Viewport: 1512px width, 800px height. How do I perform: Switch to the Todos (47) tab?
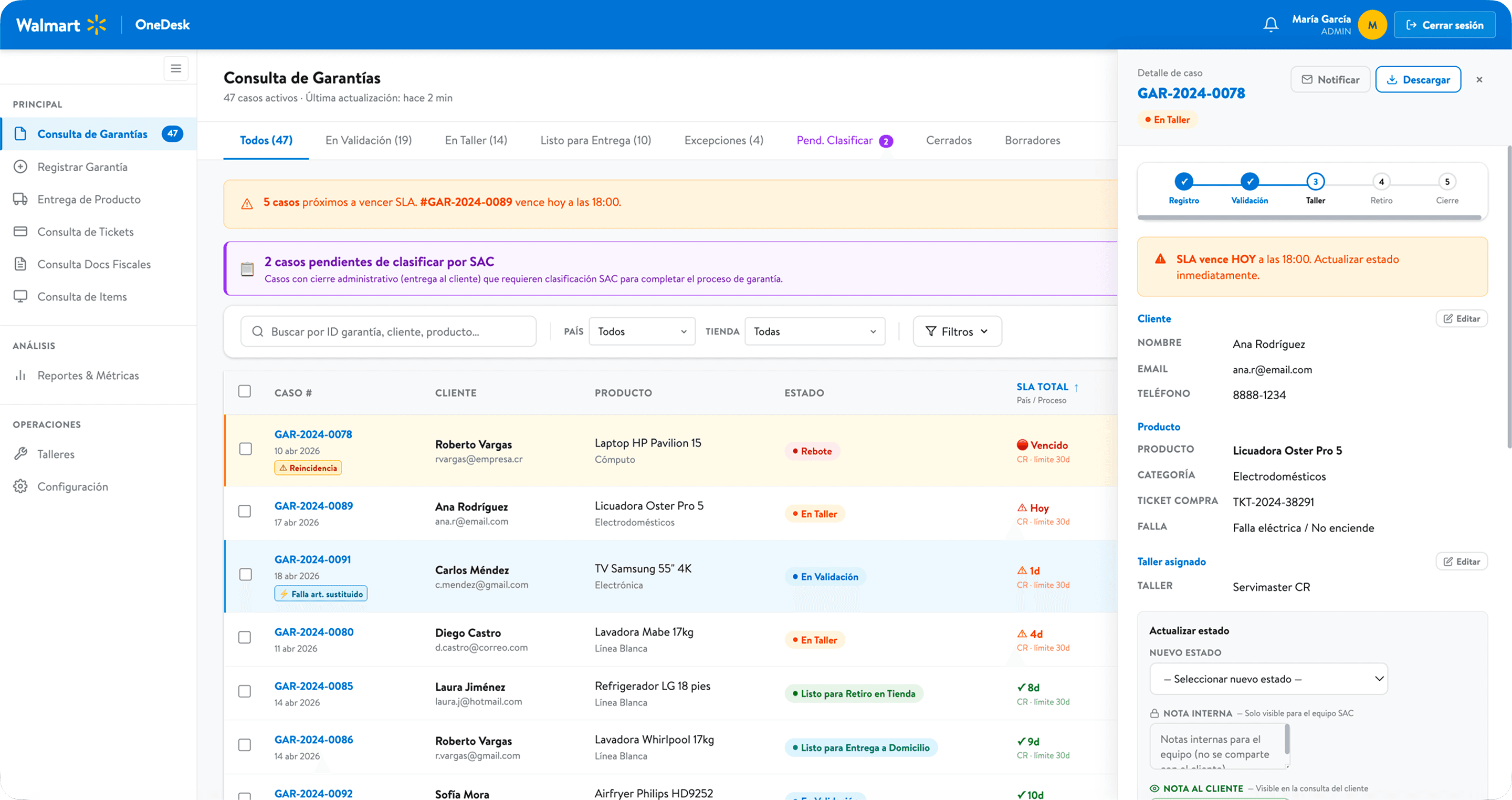(x=266, y=140)
